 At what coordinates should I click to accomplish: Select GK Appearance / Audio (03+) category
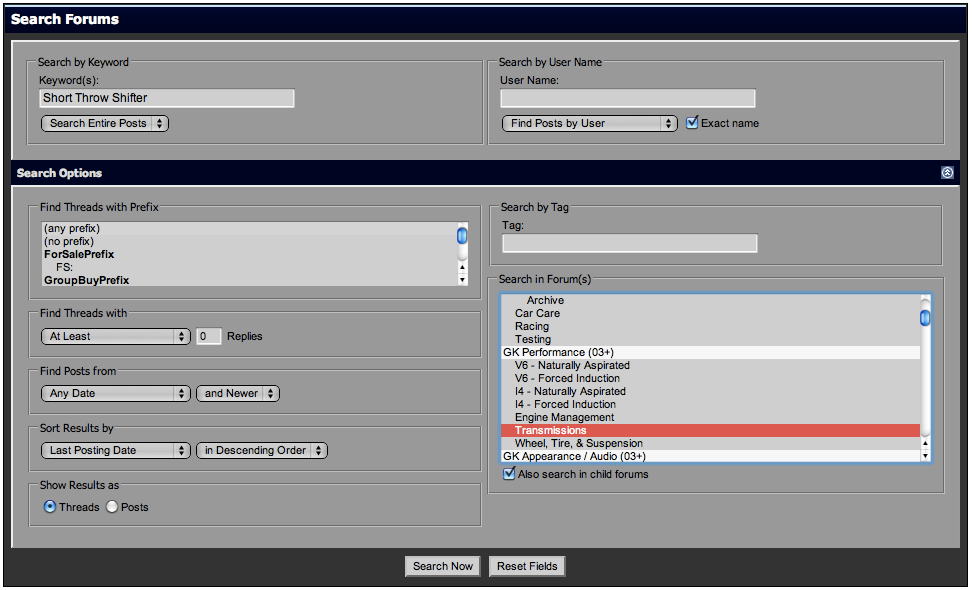tap(710, 456)
